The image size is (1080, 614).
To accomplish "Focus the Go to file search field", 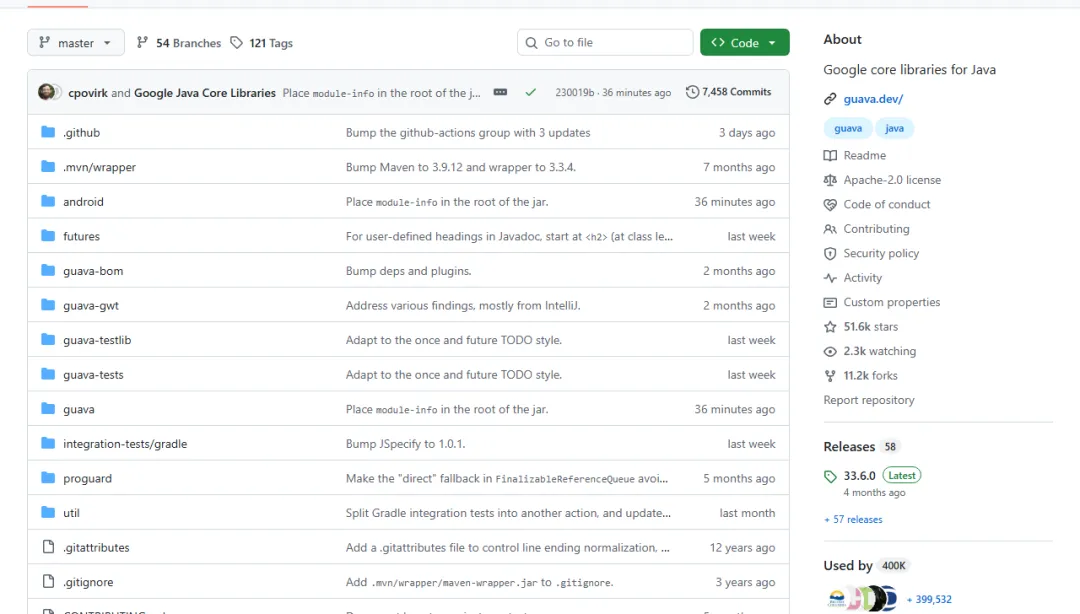I will 605,43.
